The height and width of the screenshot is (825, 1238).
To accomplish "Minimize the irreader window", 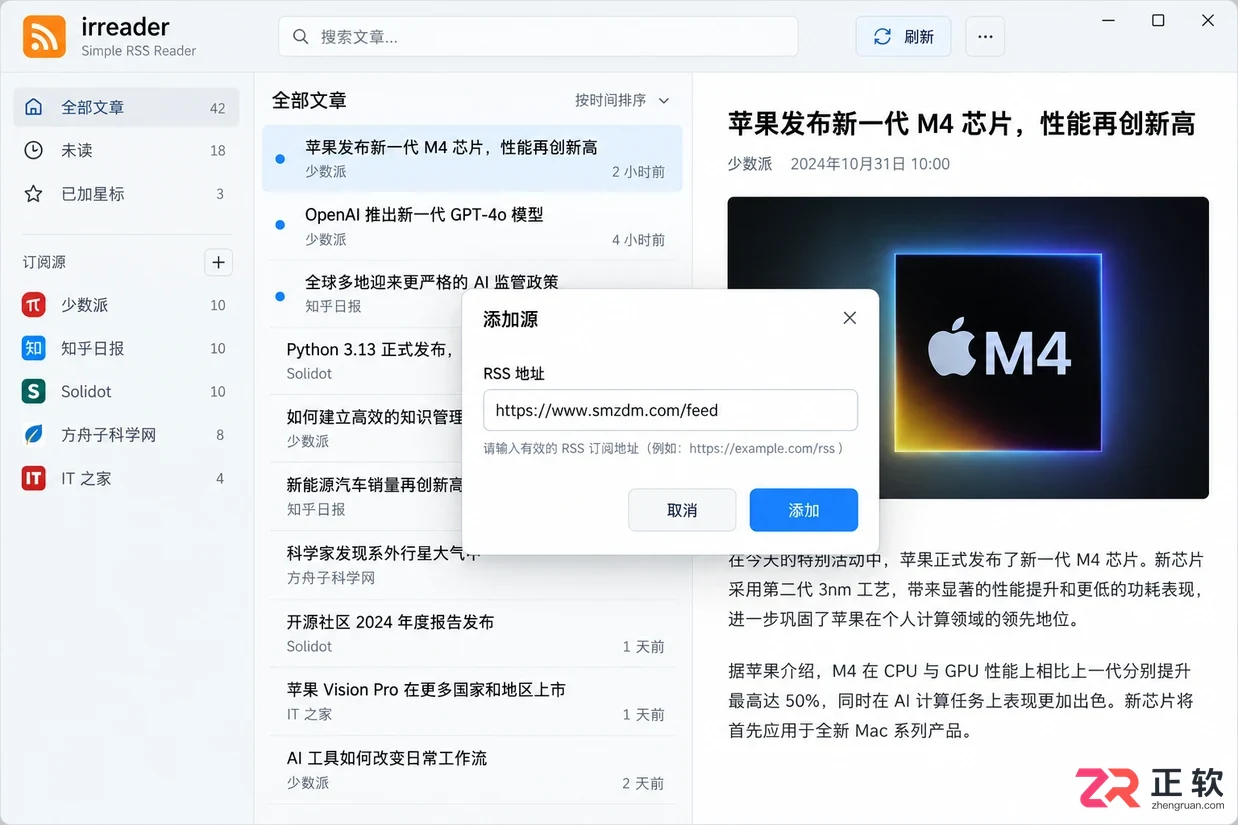I will click(x=1108, y=20).
